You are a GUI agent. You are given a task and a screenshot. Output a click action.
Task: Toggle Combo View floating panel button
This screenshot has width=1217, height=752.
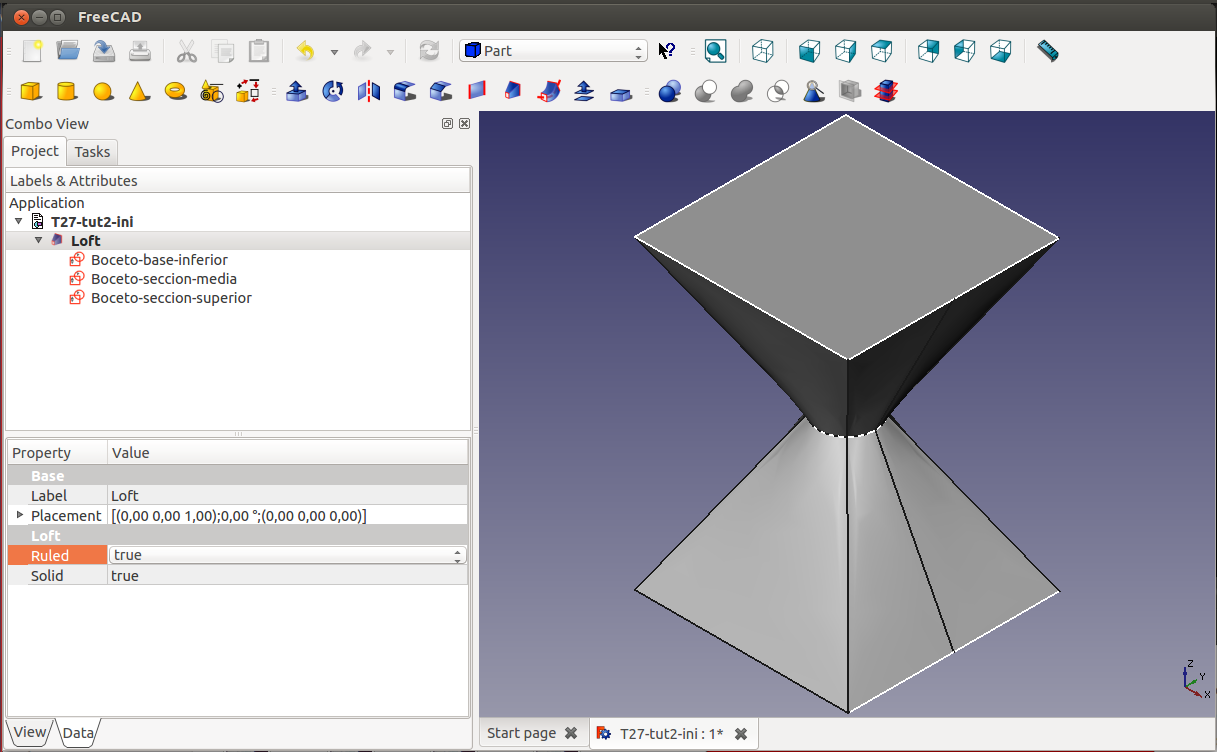[447, 123]
